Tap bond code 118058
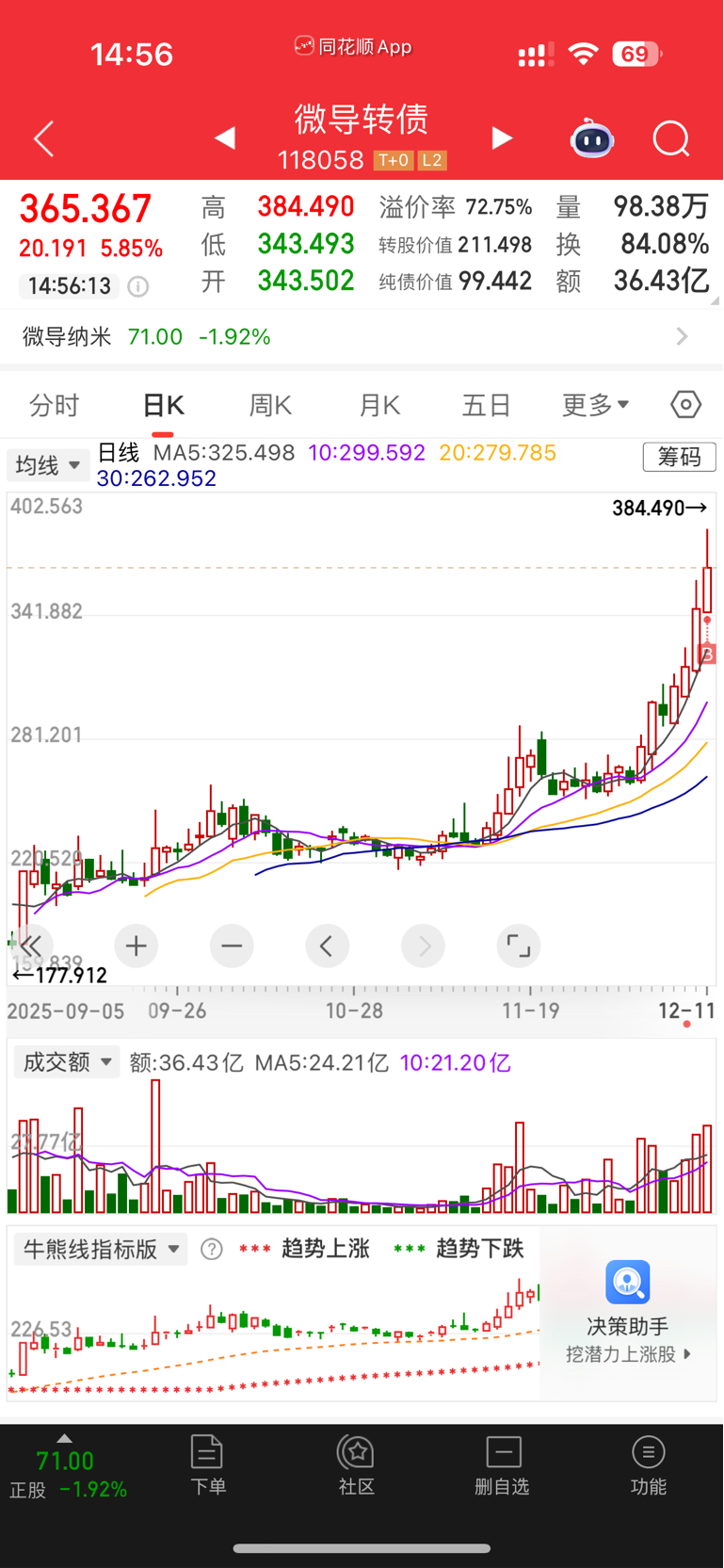This screenshot has height=1568, width=724. coord(320,160)
